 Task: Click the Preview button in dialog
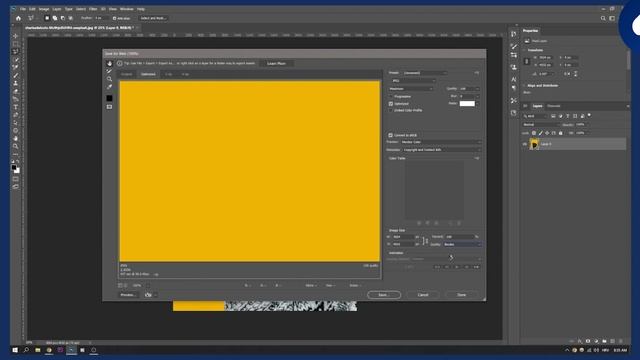[128, 295]
